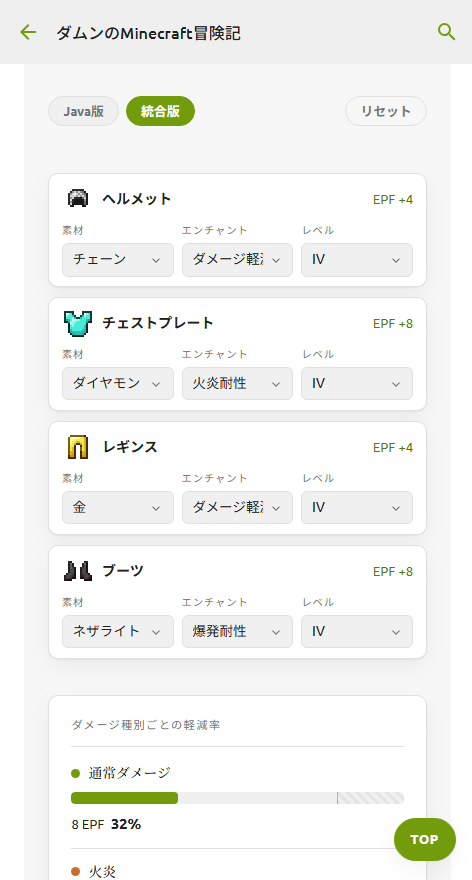Image resolution: width=472 pixels, height=880 pixels.
Task: Click the ダムンのMinecraft冒険記 title
Action: (x=148, y=33)
